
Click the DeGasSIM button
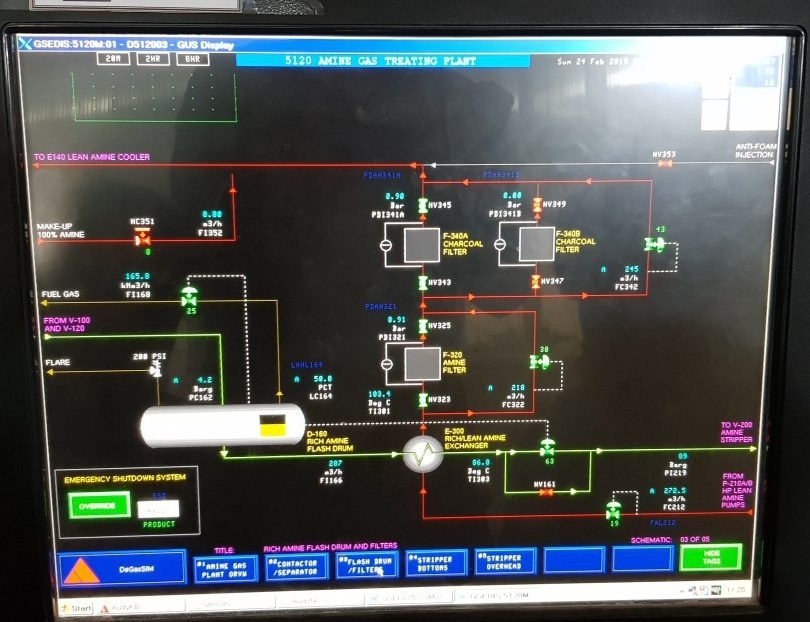coord(123,568)
